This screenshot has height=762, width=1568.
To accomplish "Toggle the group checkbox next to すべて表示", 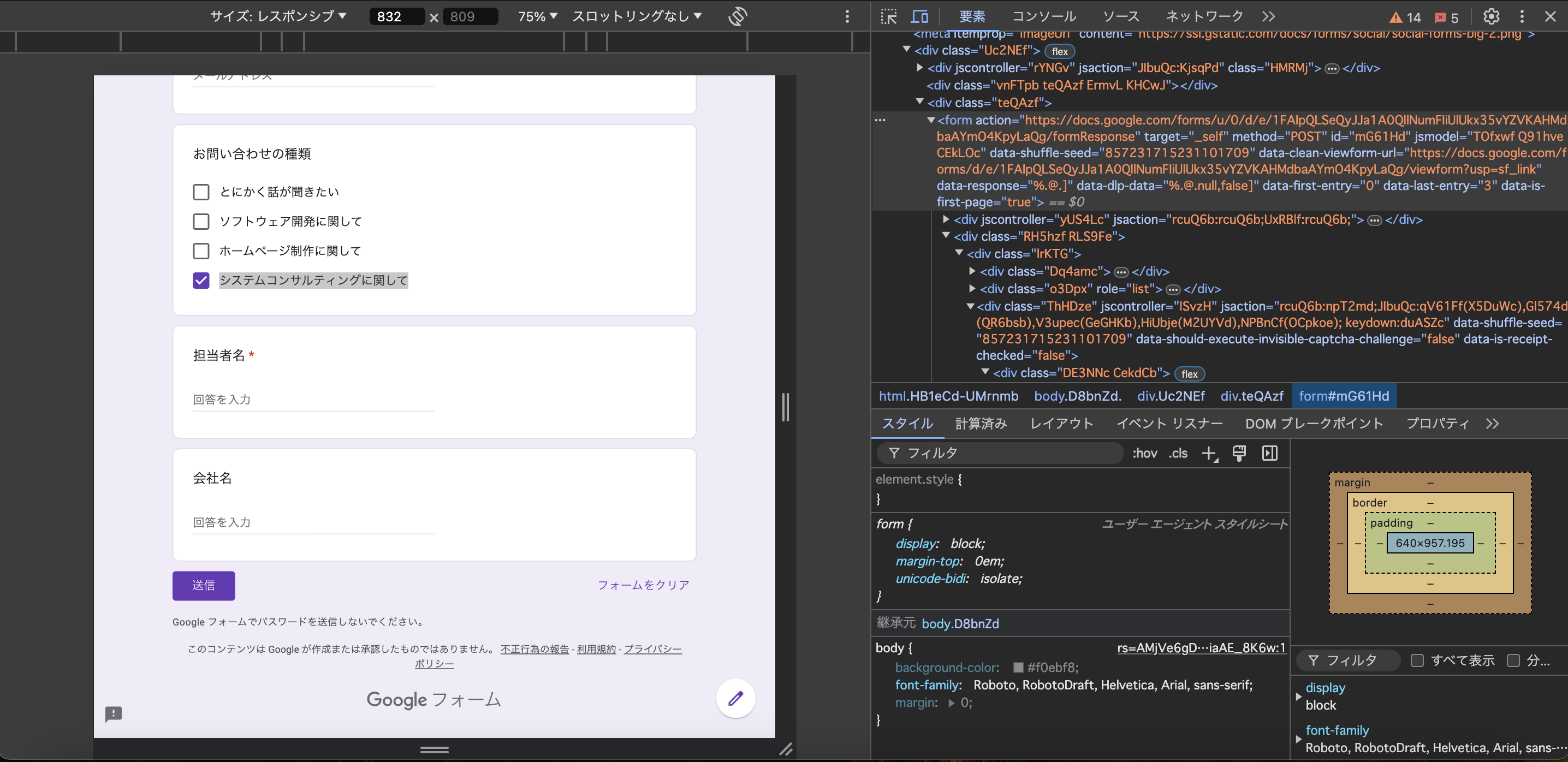I will coord(1513,660).
